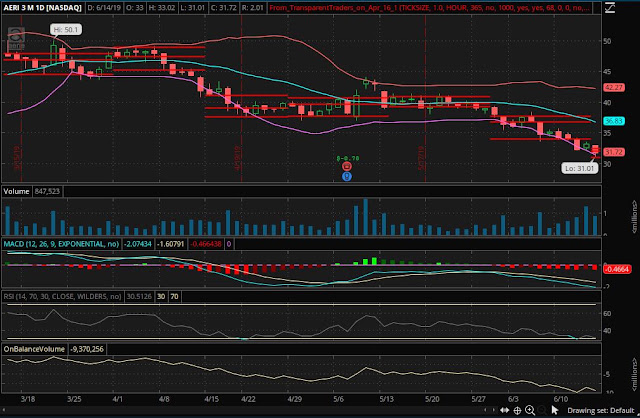This screenshot has height=418, width=640.
Task: Click the 42.27 upper band price tag
Action: tap(613, 87)
